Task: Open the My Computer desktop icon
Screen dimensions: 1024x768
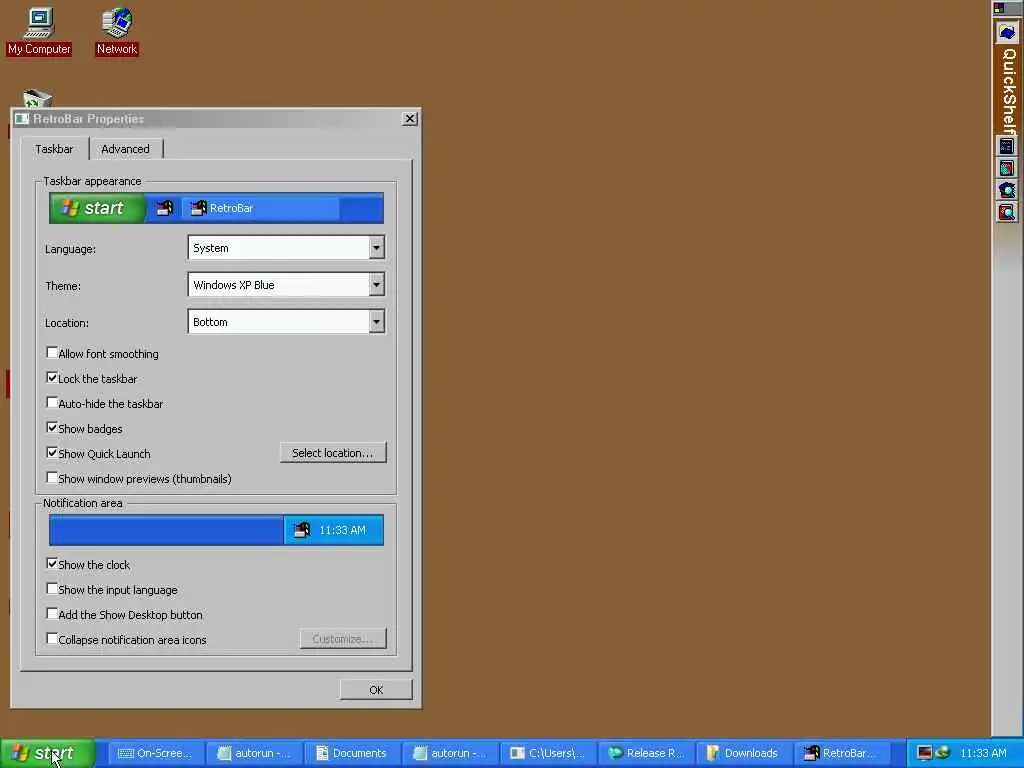Action: click(x=39, y=32)
